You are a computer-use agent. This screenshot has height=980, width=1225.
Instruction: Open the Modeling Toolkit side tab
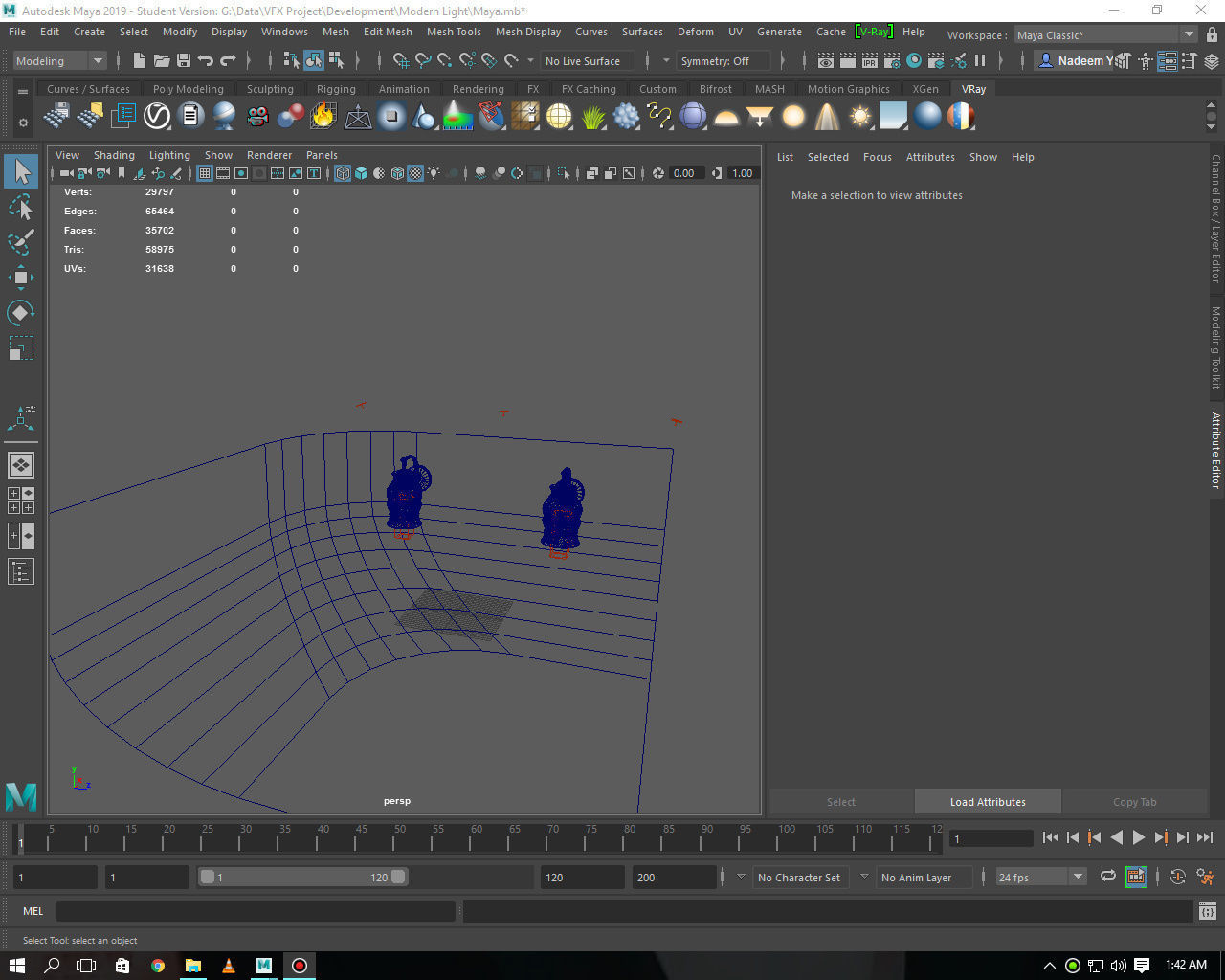[x=1215, y=347]
